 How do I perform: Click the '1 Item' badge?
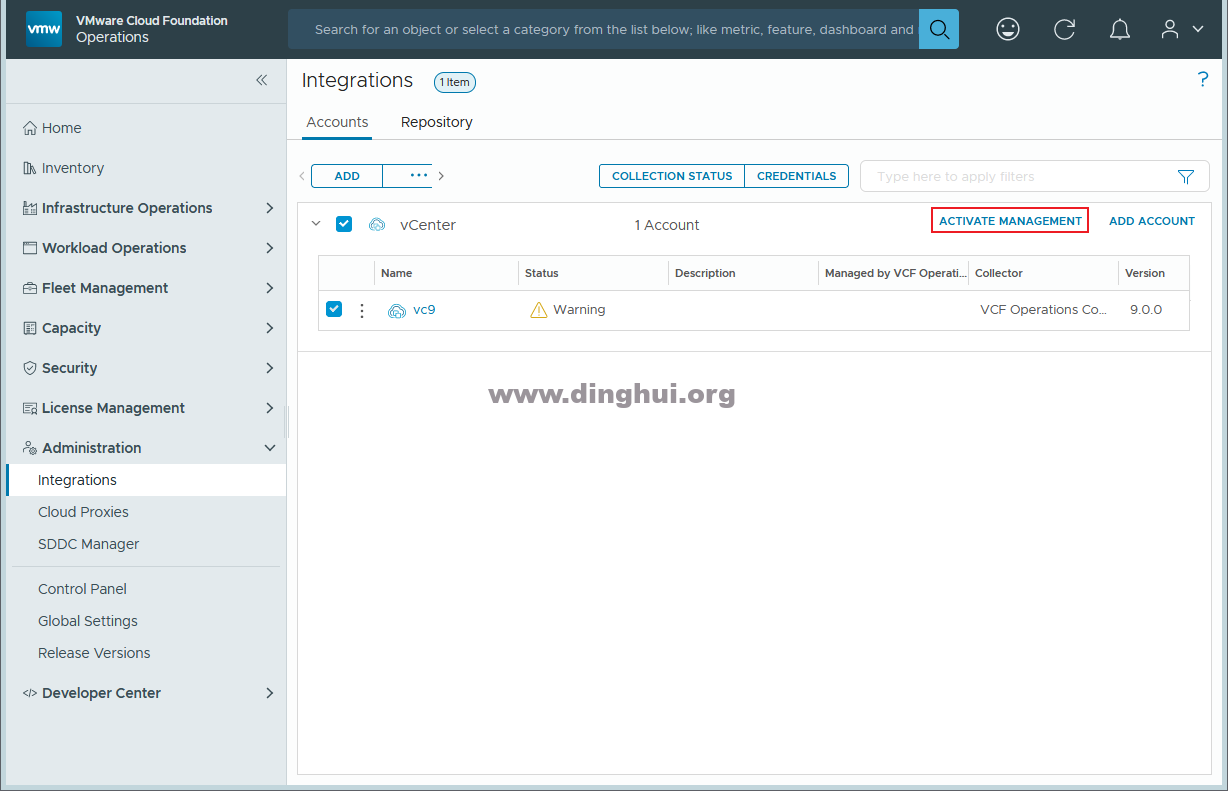tap(455, 82)
